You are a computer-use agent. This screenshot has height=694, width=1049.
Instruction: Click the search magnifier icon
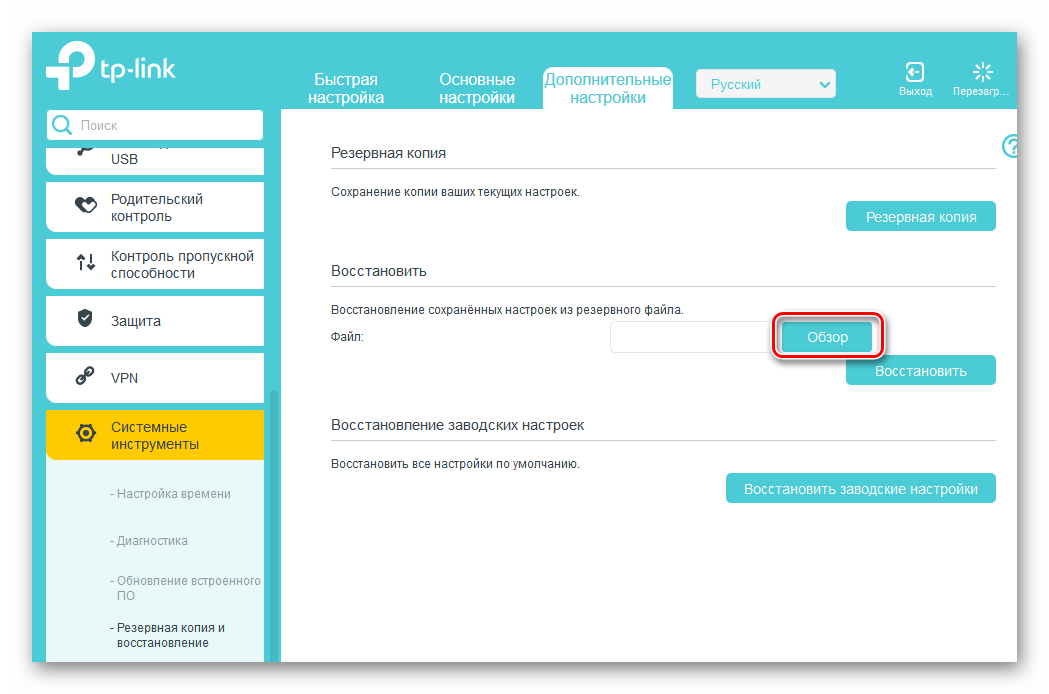(x=62, y=124)
